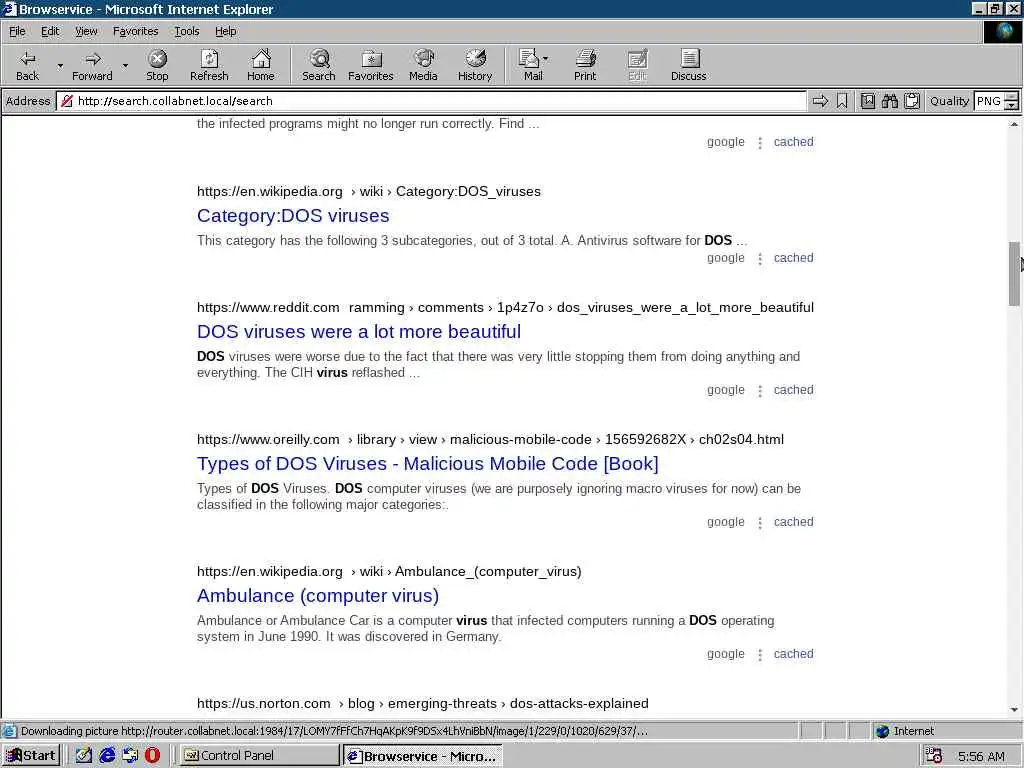Switch to Control Panel taskbar button
This screenshot has width=1024, height=768.
coord(259,756)
